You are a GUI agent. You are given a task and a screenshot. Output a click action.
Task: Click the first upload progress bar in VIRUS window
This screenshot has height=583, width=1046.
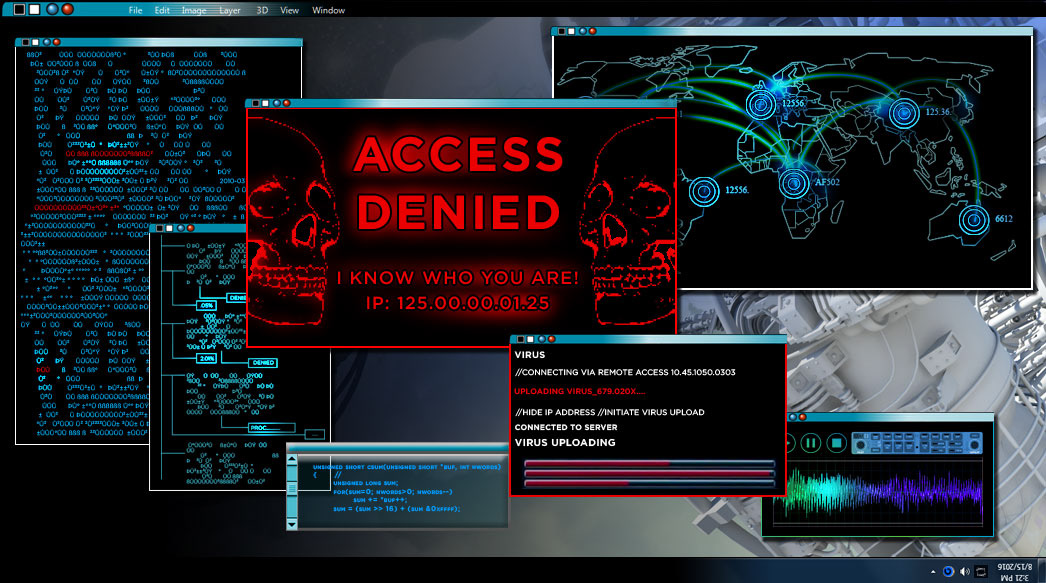[x=649, y=464]
